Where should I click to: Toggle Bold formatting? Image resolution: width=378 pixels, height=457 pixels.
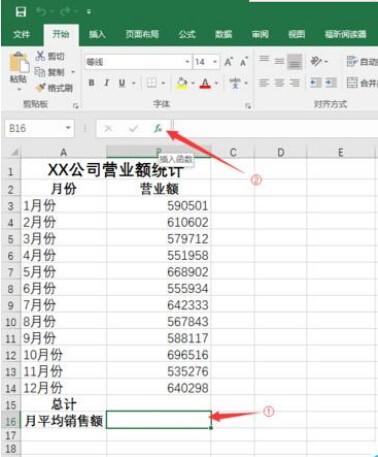(91, 83)
